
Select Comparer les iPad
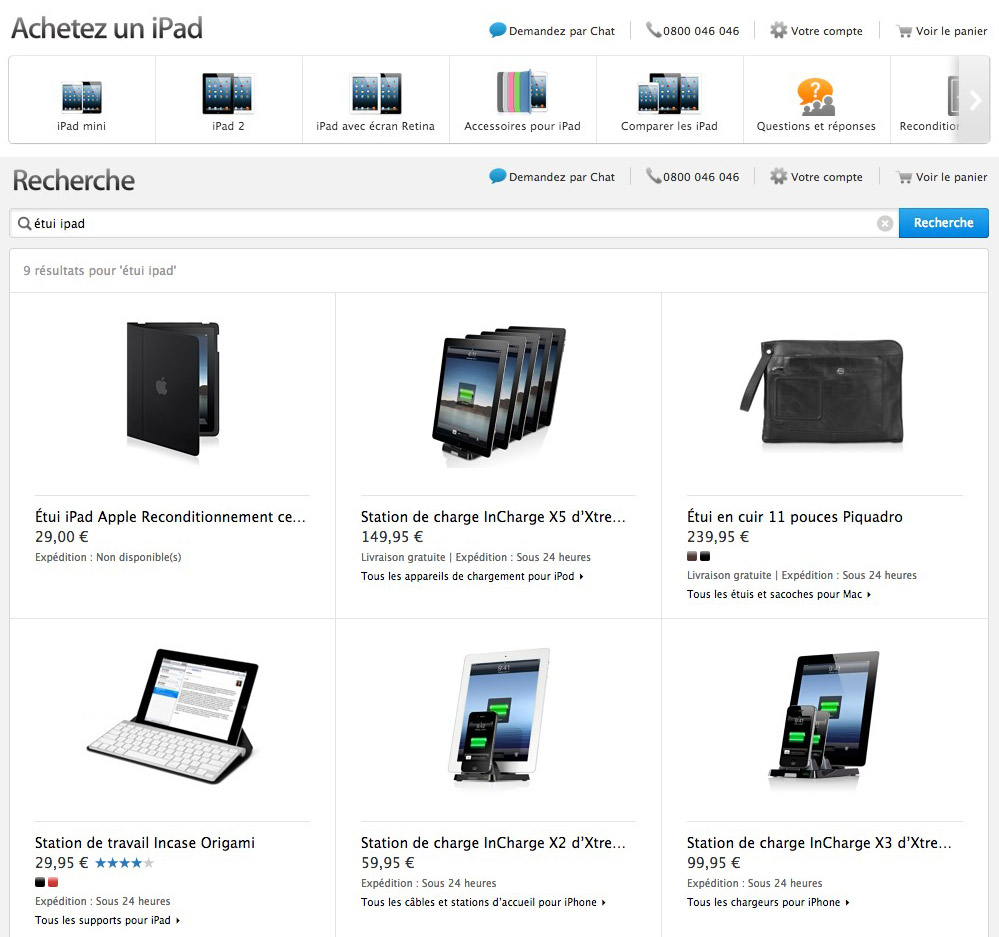click(670, 99)
